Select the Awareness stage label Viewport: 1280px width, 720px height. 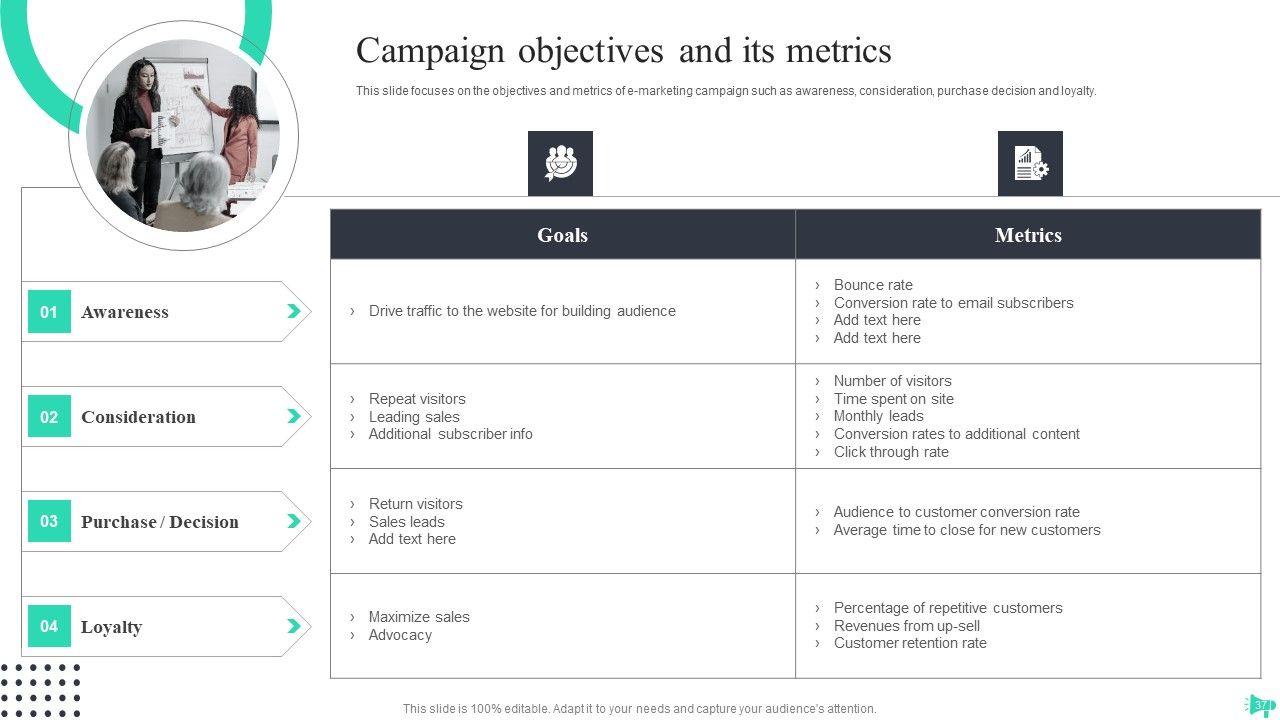point(125,312)
